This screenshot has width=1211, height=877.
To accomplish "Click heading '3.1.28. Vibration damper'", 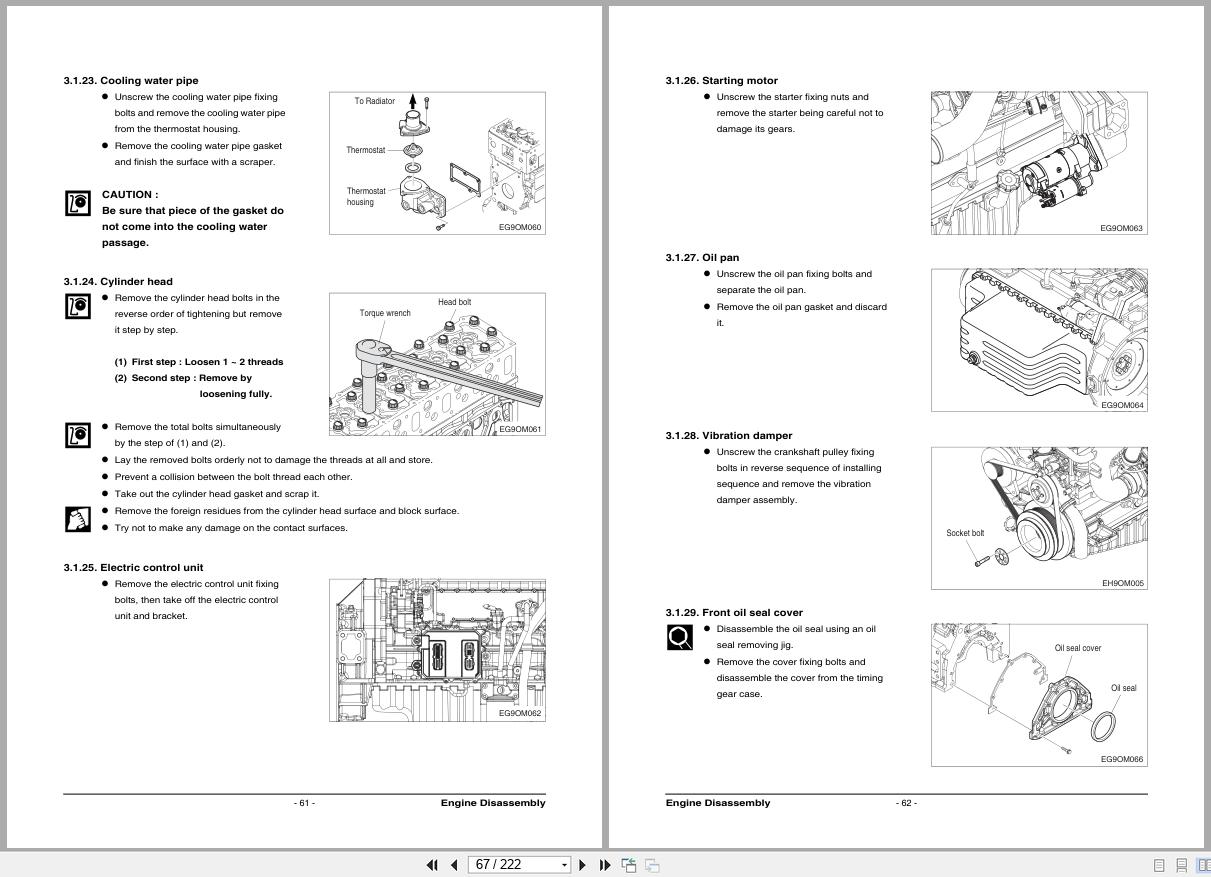I will 728,435.
